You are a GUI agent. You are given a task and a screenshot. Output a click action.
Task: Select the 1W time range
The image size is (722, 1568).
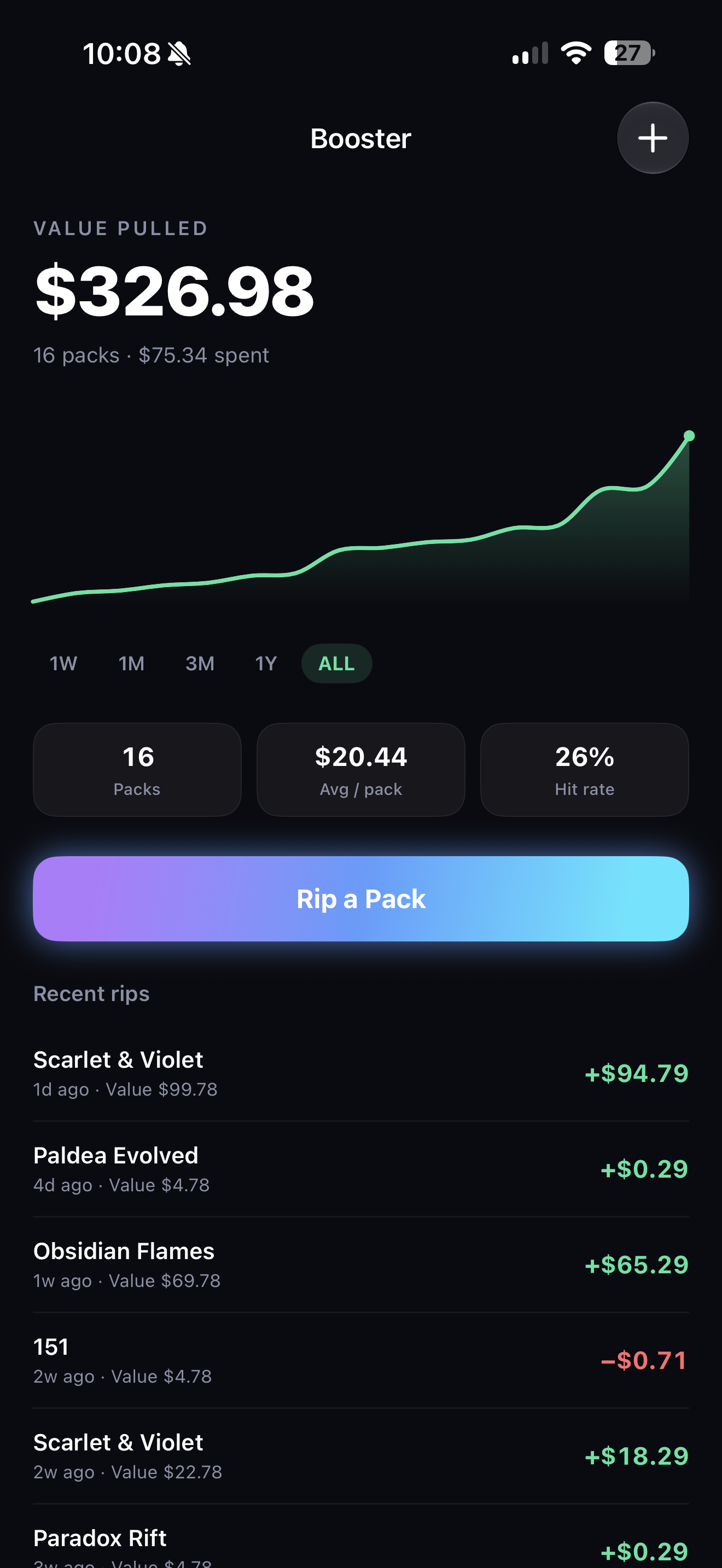(x=63, y=664)
